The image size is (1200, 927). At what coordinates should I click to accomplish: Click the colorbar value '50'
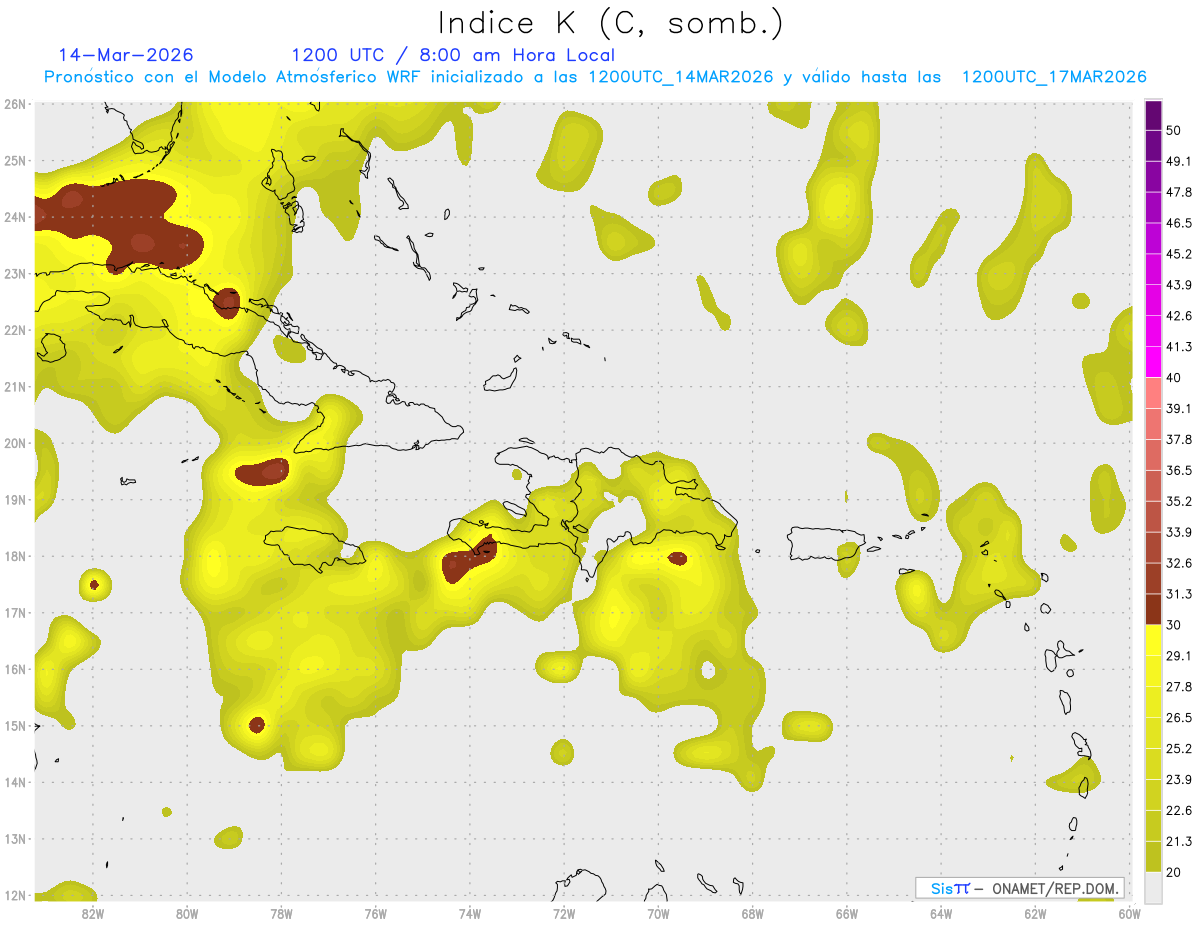pyautogui.click(x=1173, y=131)
